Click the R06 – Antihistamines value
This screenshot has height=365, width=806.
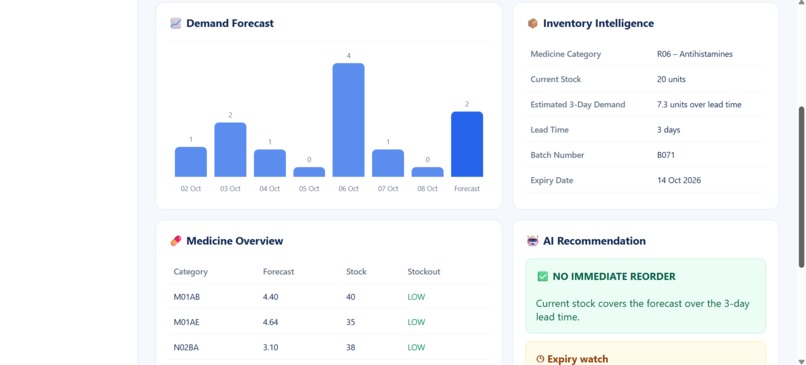[x=694, y=54]
